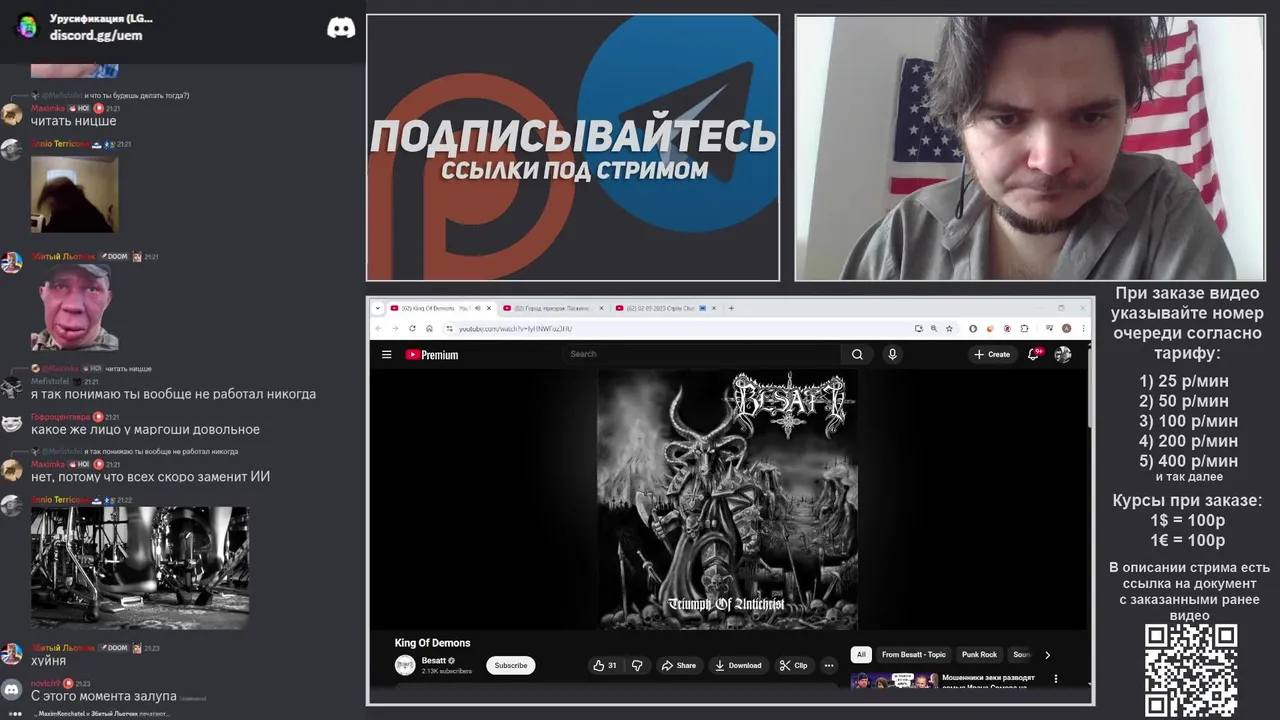1280x720 pixels.
Task: Open more actions ellipsis under the video
Action: (828, 665)
